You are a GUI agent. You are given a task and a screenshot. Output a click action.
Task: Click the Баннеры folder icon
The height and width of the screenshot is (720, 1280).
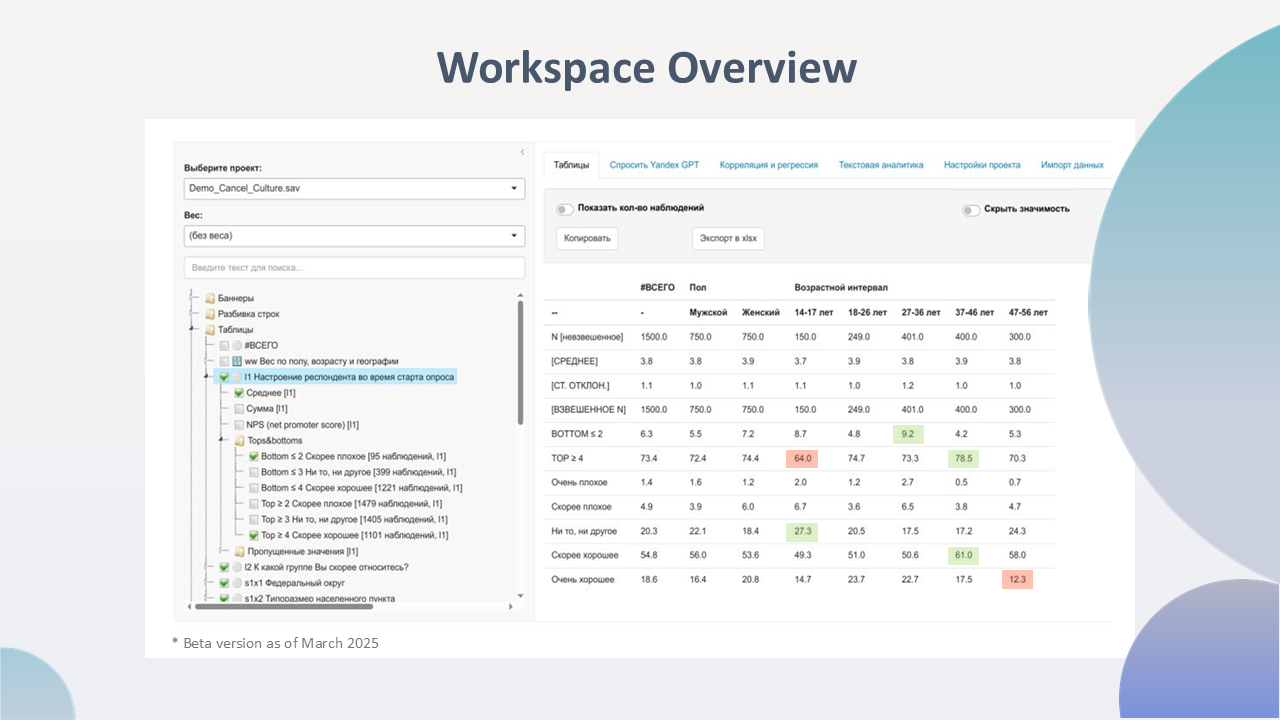point(210,298)
